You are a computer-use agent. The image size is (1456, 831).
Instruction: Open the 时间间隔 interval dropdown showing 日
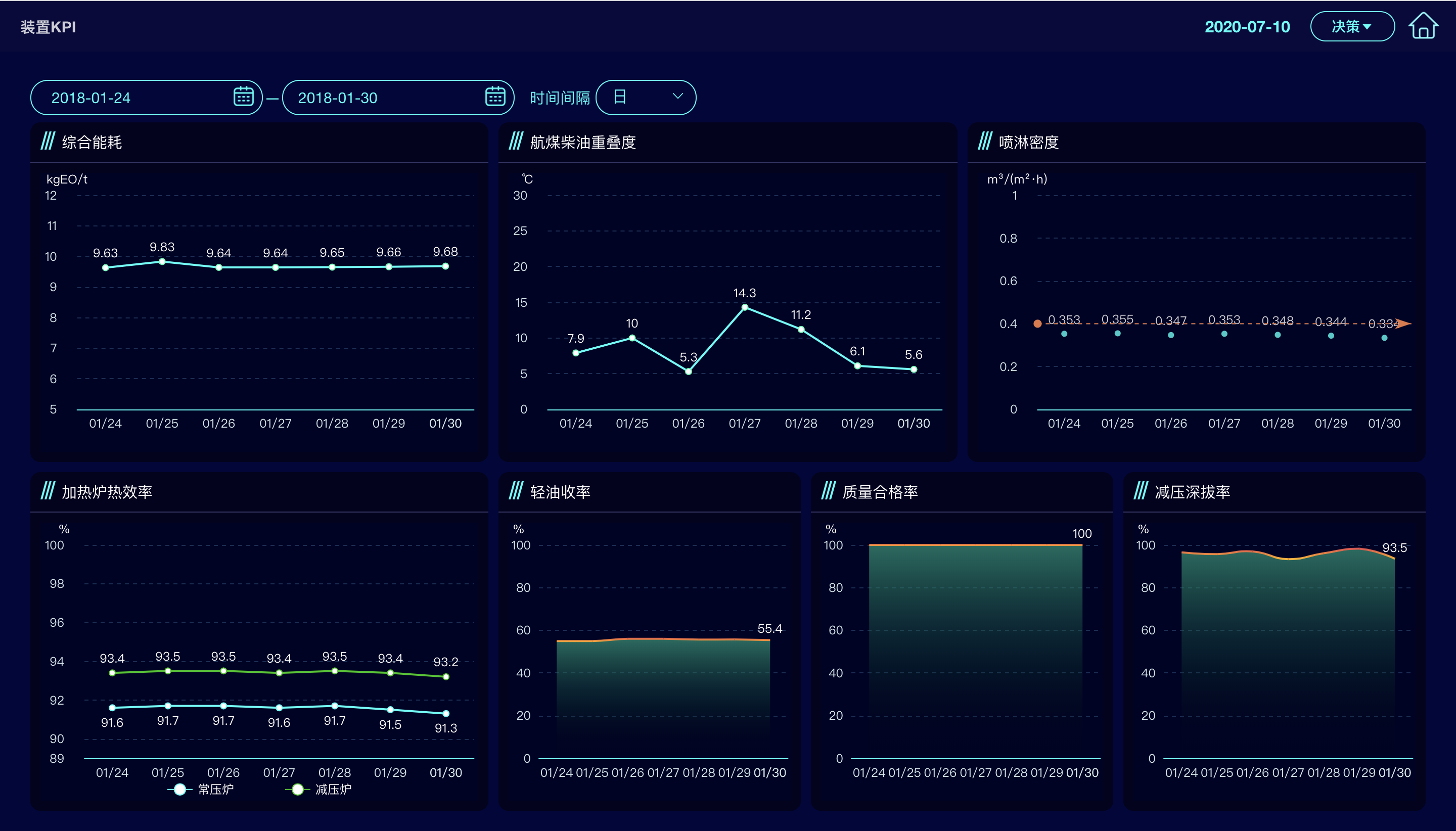pos(646,97)
